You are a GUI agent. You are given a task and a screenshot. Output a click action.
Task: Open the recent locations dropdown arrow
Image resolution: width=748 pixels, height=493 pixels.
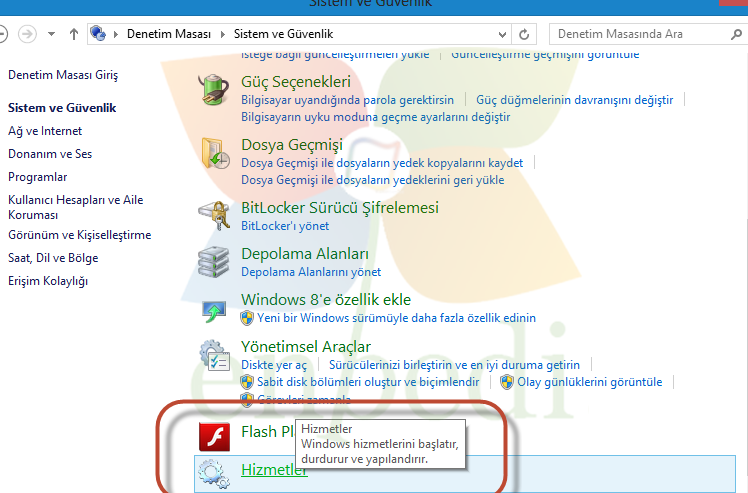coord(51,34)
